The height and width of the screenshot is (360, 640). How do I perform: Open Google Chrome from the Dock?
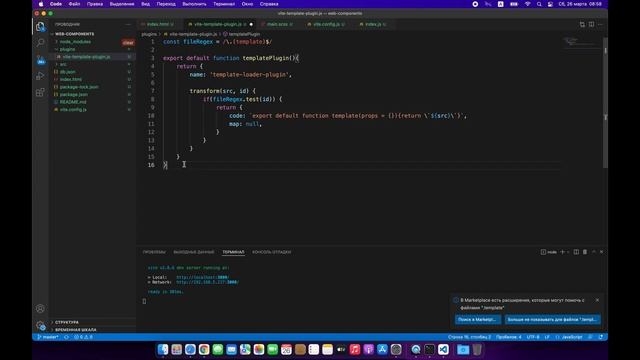(x=204, y=349)
